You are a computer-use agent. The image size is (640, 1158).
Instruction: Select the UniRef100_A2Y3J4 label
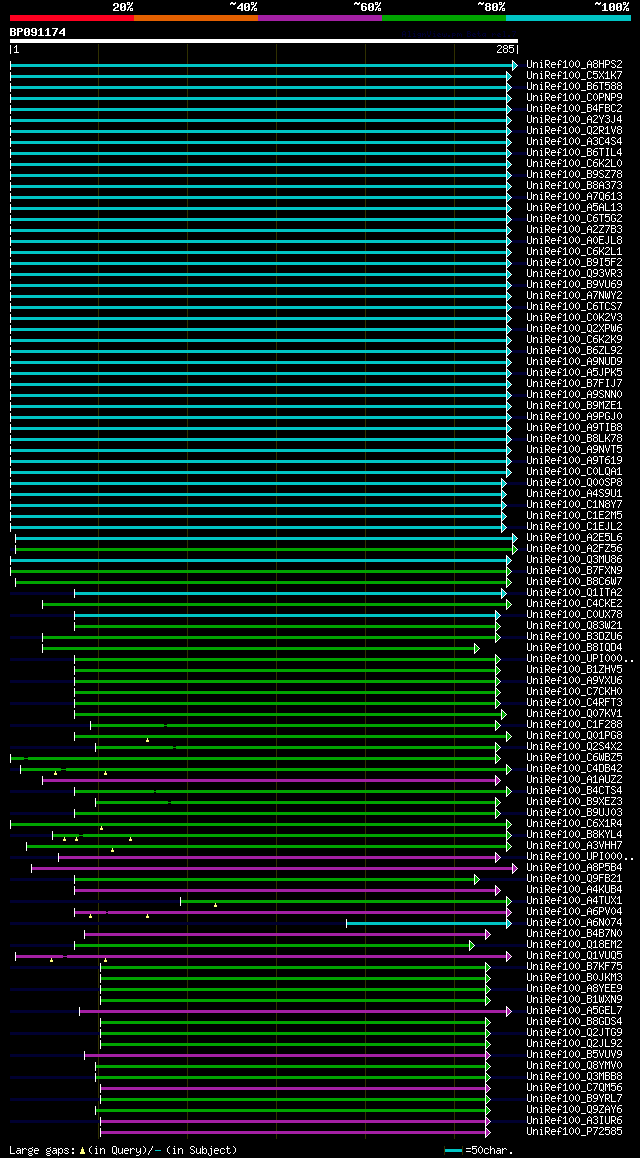(x=574, y=120)
